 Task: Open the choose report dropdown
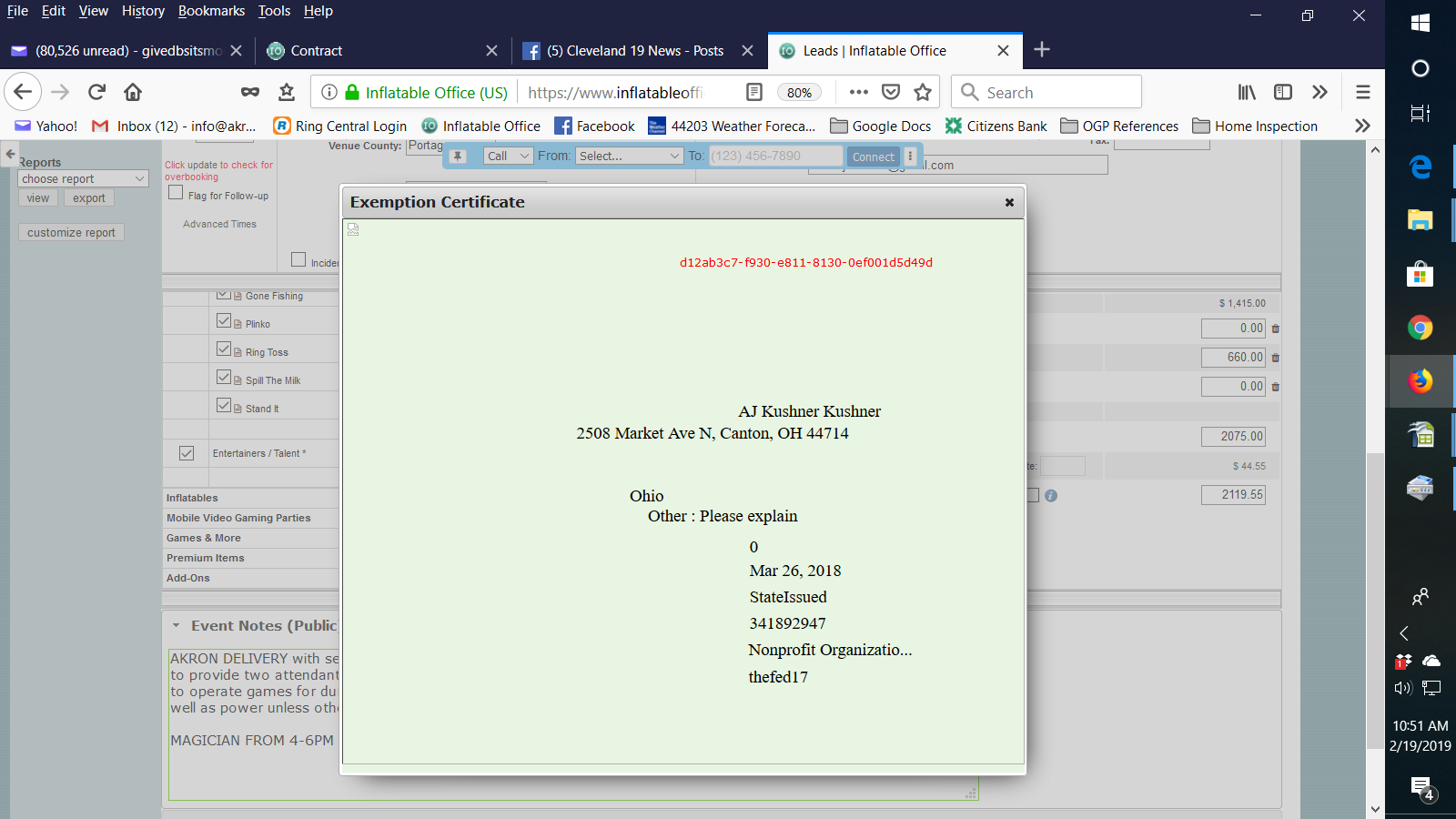tap(83, 179)
